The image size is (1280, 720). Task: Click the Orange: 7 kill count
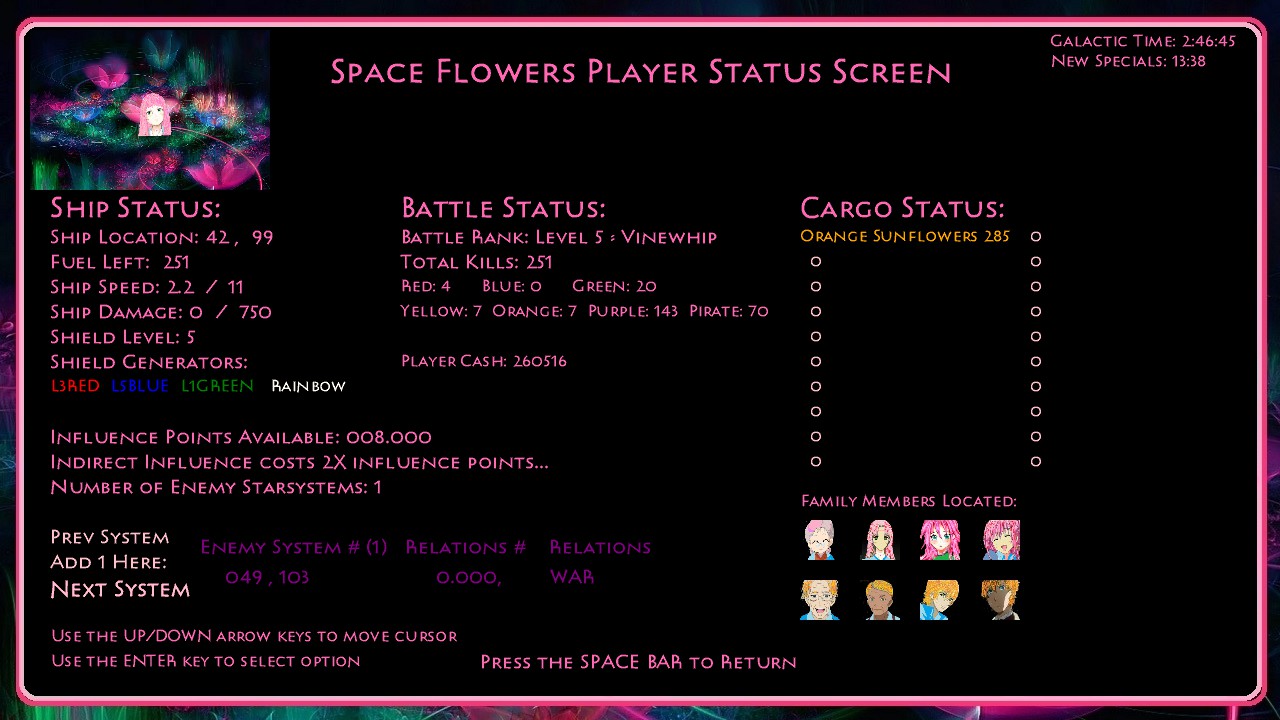[x=534, y=311]
